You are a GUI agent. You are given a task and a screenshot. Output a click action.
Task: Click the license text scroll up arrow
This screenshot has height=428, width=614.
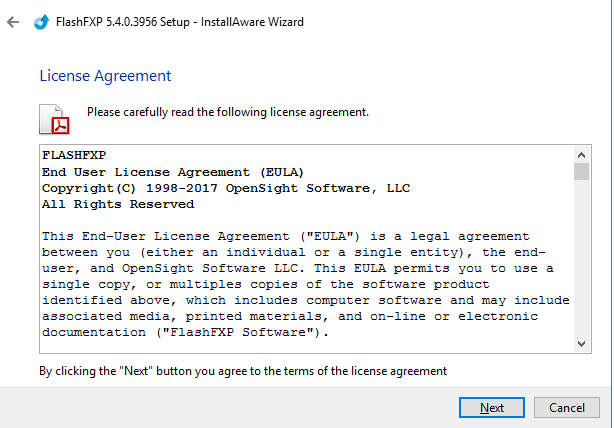point(581,156)
